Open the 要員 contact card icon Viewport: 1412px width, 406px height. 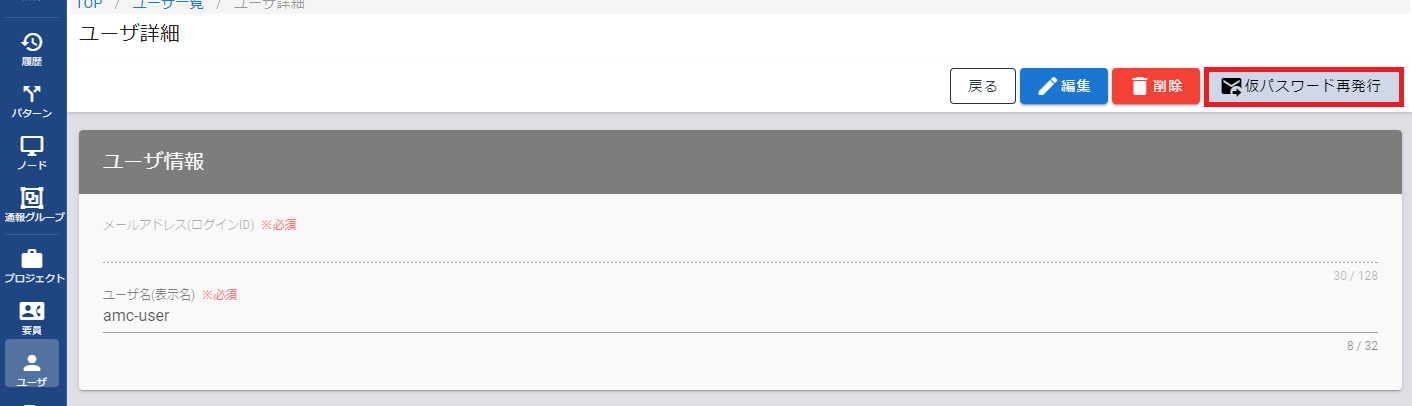32,311
